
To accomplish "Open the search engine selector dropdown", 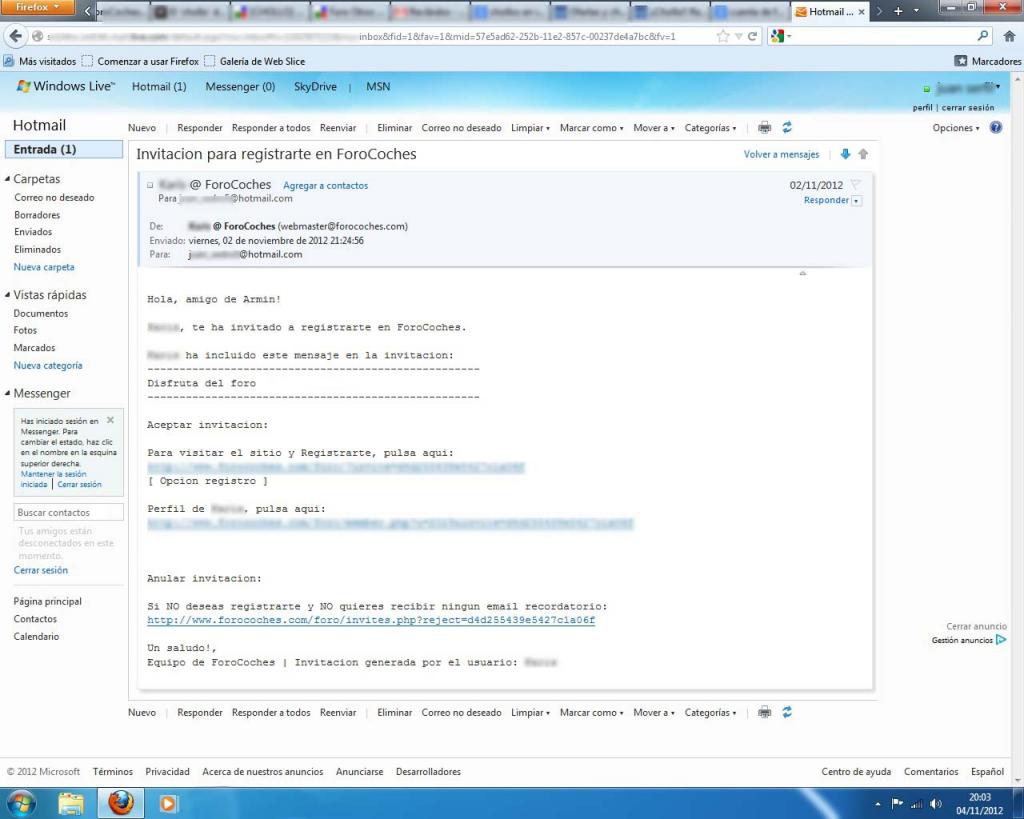I will 780,37.
